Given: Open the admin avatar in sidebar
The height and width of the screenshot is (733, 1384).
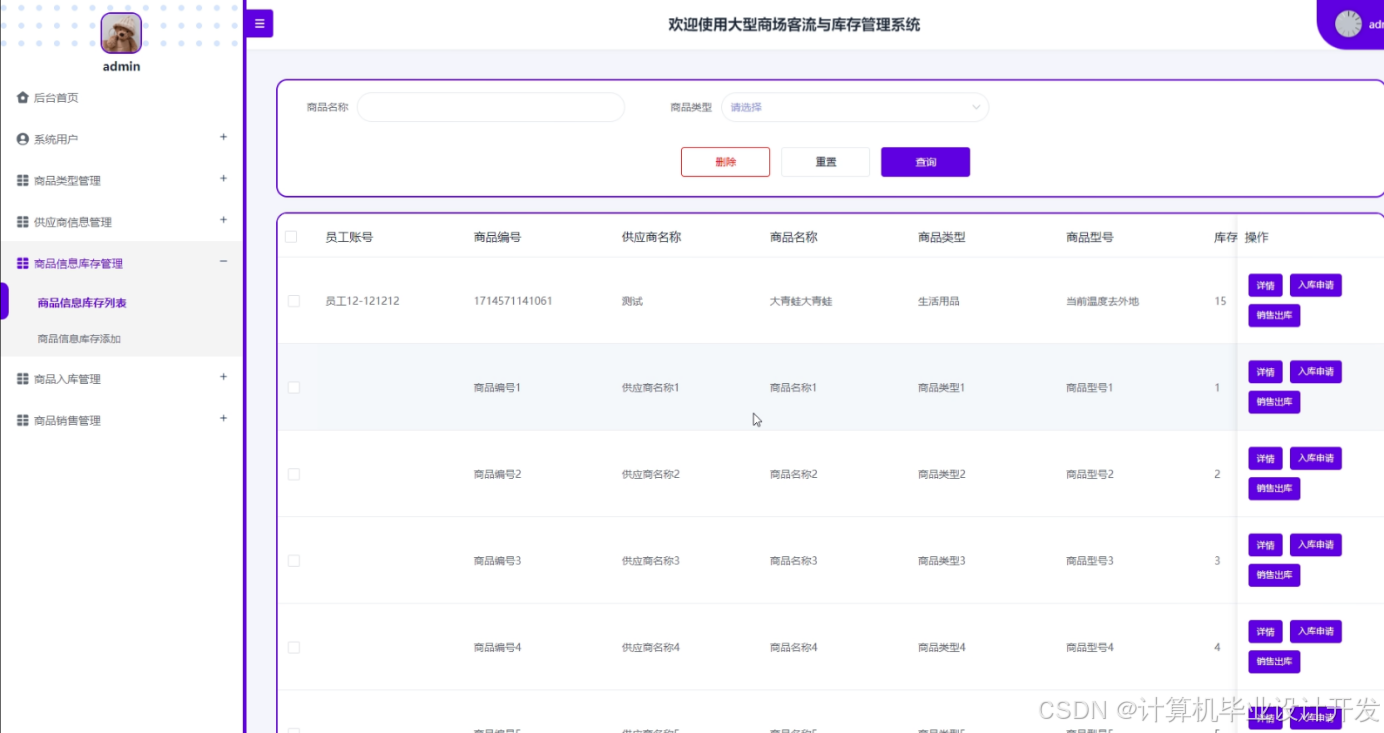Looking at the screenshot, I should tap(121, 33).
